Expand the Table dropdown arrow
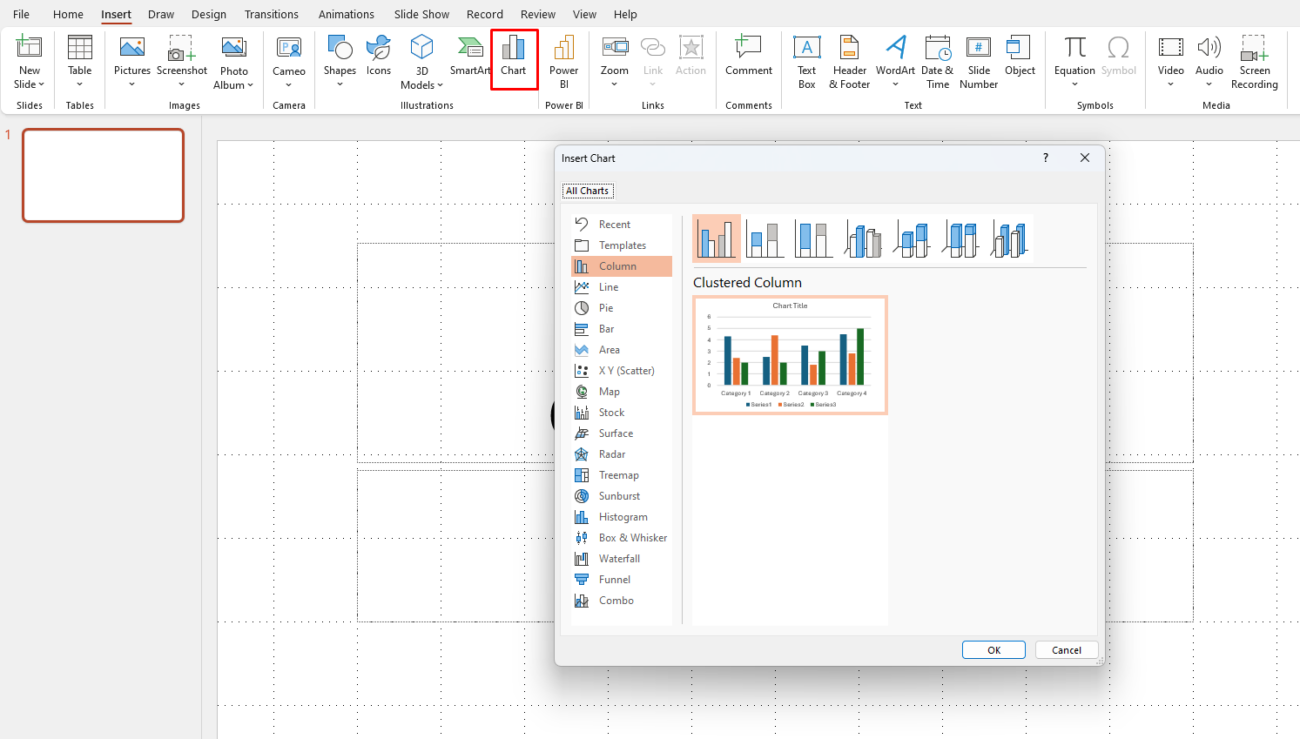This screenshot has width=1300, height=739. [x=80, y=85]
